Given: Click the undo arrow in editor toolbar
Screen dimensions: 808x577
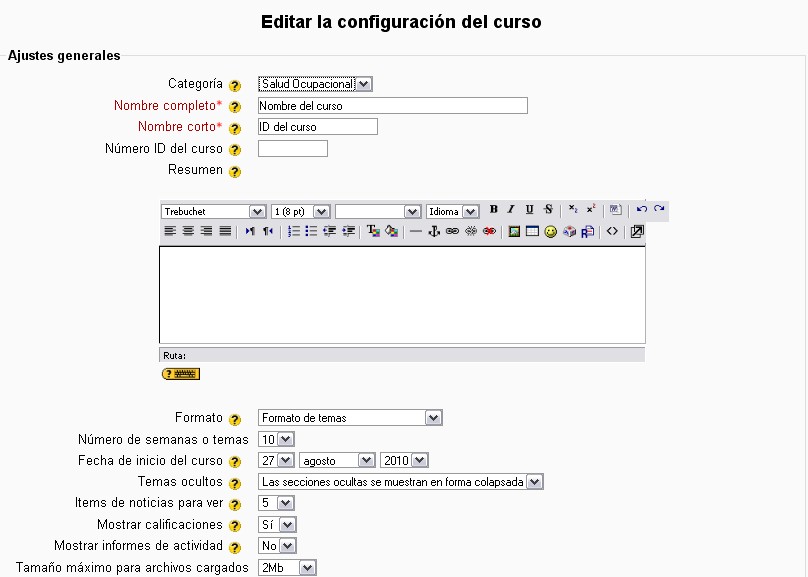Looking at the screenshot, I should tap(641, 210).
